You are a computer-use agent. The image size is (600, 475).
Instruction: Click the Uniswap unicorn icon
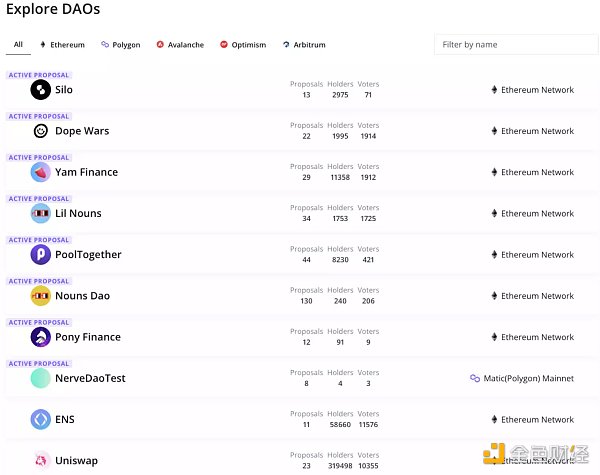point(41,460)
